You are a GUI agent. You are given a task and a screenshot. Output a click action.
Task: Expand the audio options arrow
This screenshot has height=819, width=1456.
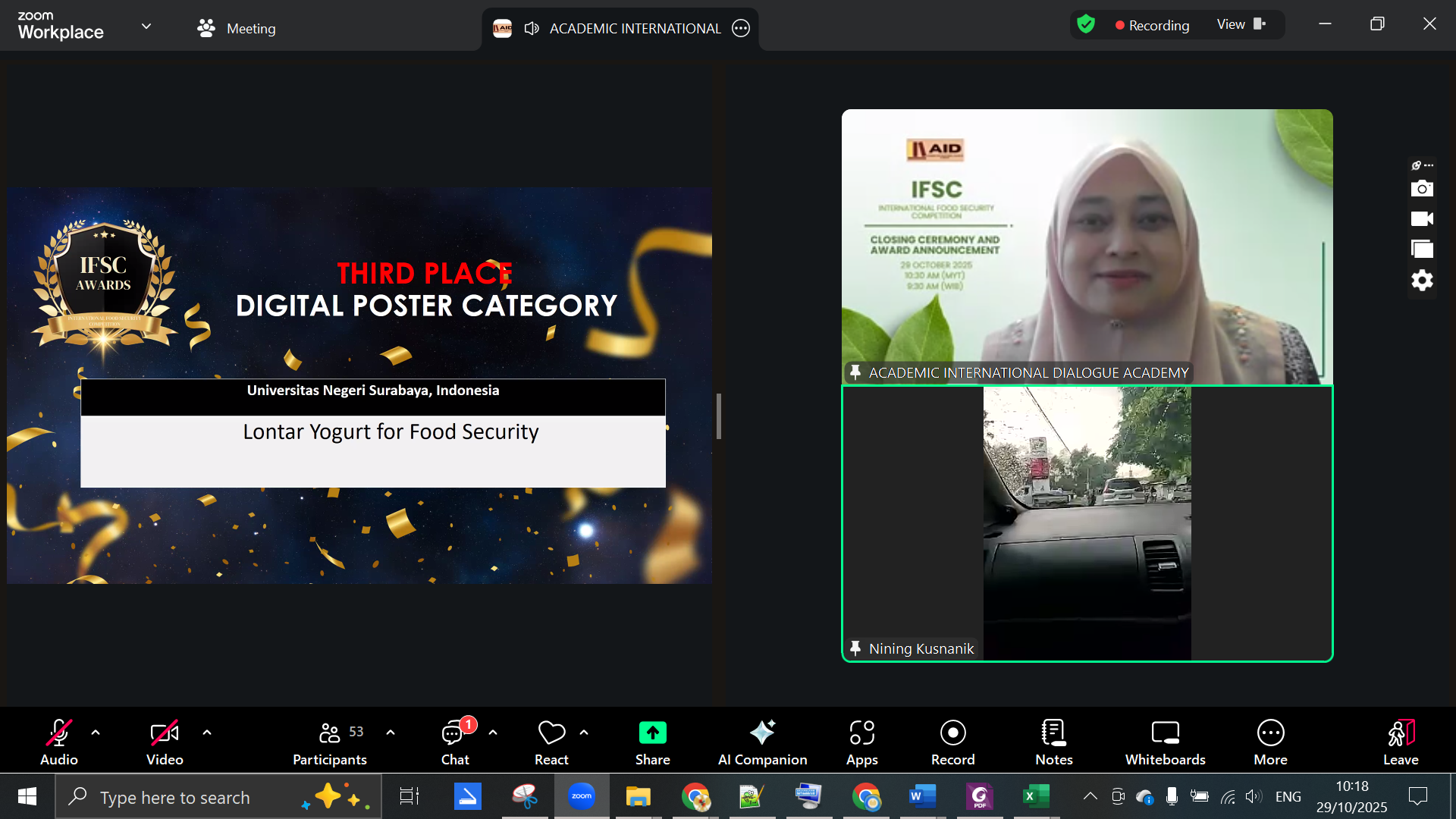click(x=96, y=733)
